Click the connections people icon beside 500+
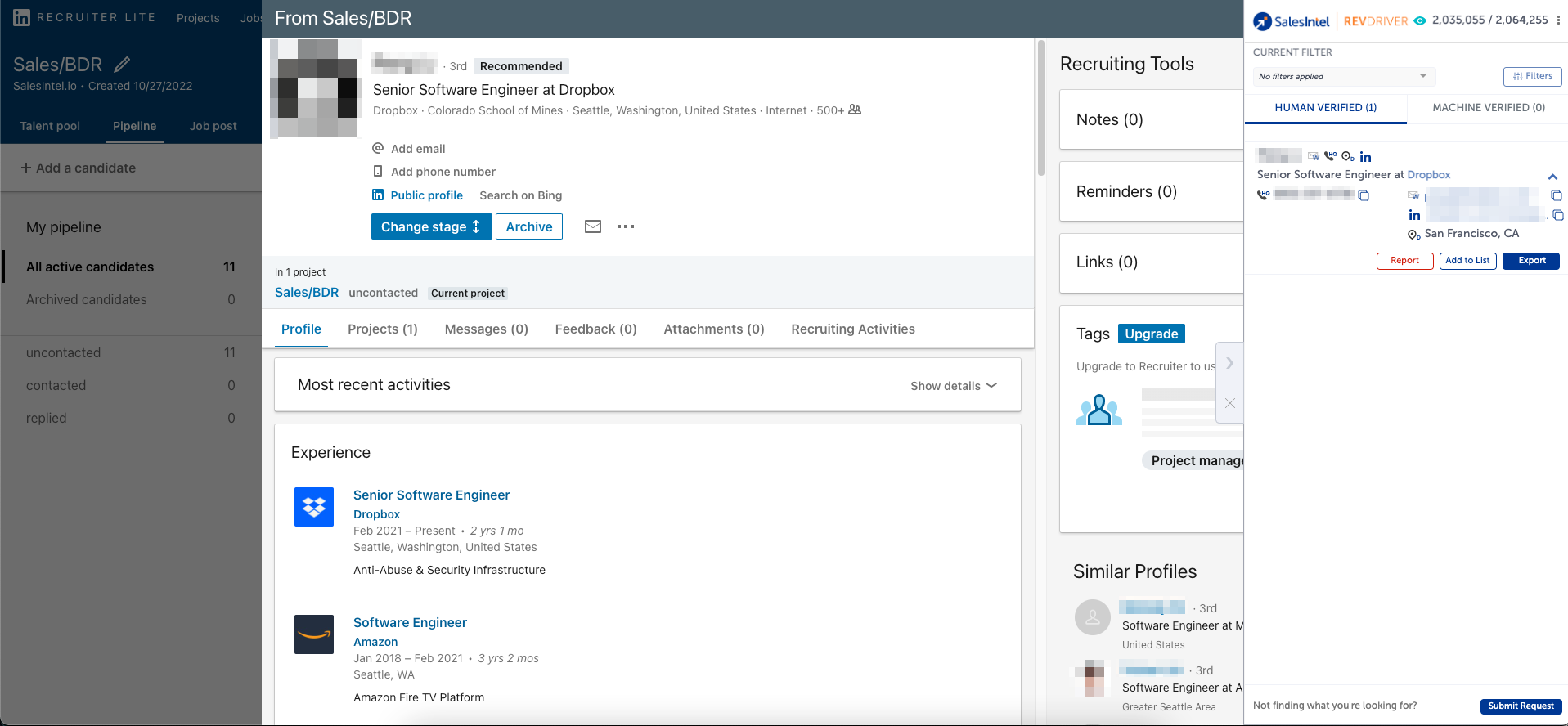This screenshot has height=726, width=1568. [x=855, y=110]
